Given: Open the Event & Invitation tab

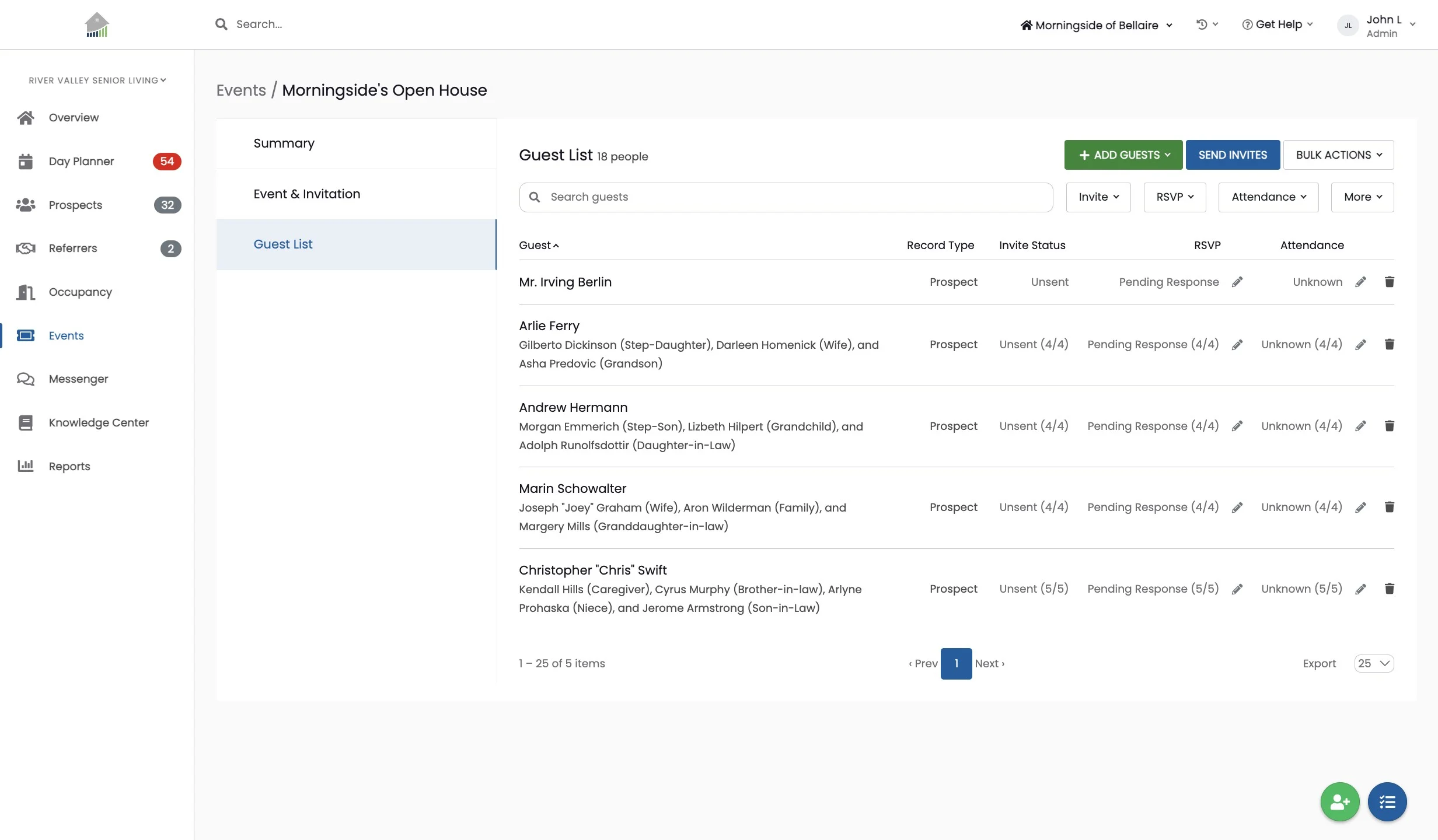Looking at the screenshot, I should tap(306, 194).
